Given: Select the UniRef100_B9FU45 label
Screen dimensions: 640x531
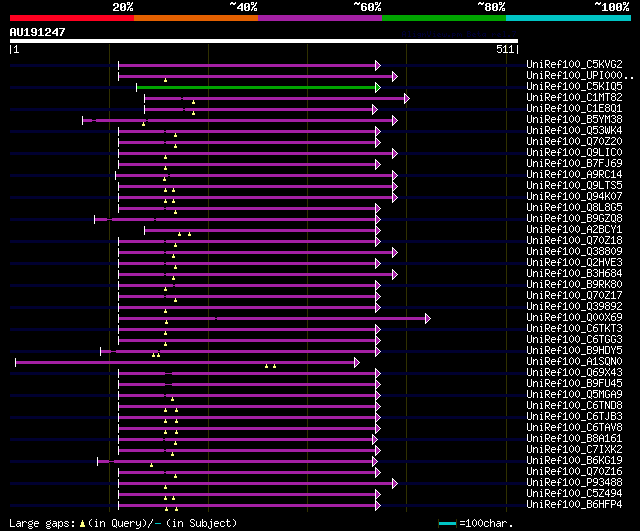Looking at the screenshot, I should (x=574, y=384).
